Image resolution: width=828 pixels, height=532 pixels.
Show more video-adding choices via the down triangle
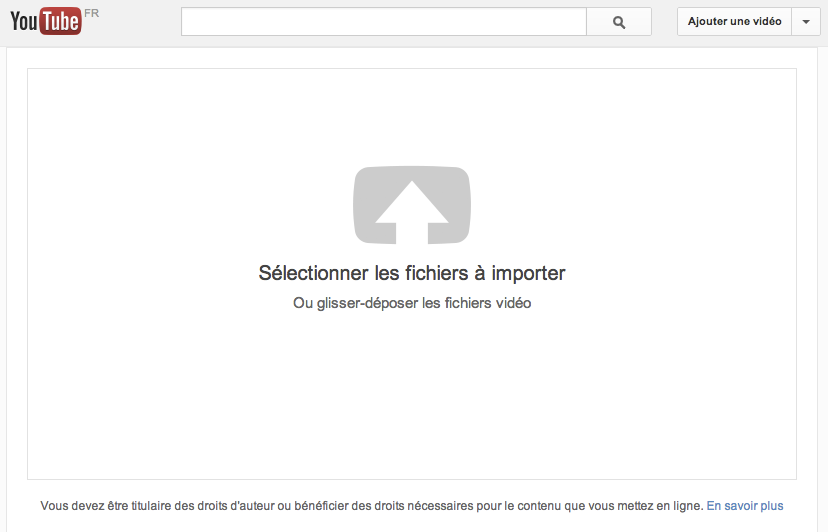pos(806,22)
